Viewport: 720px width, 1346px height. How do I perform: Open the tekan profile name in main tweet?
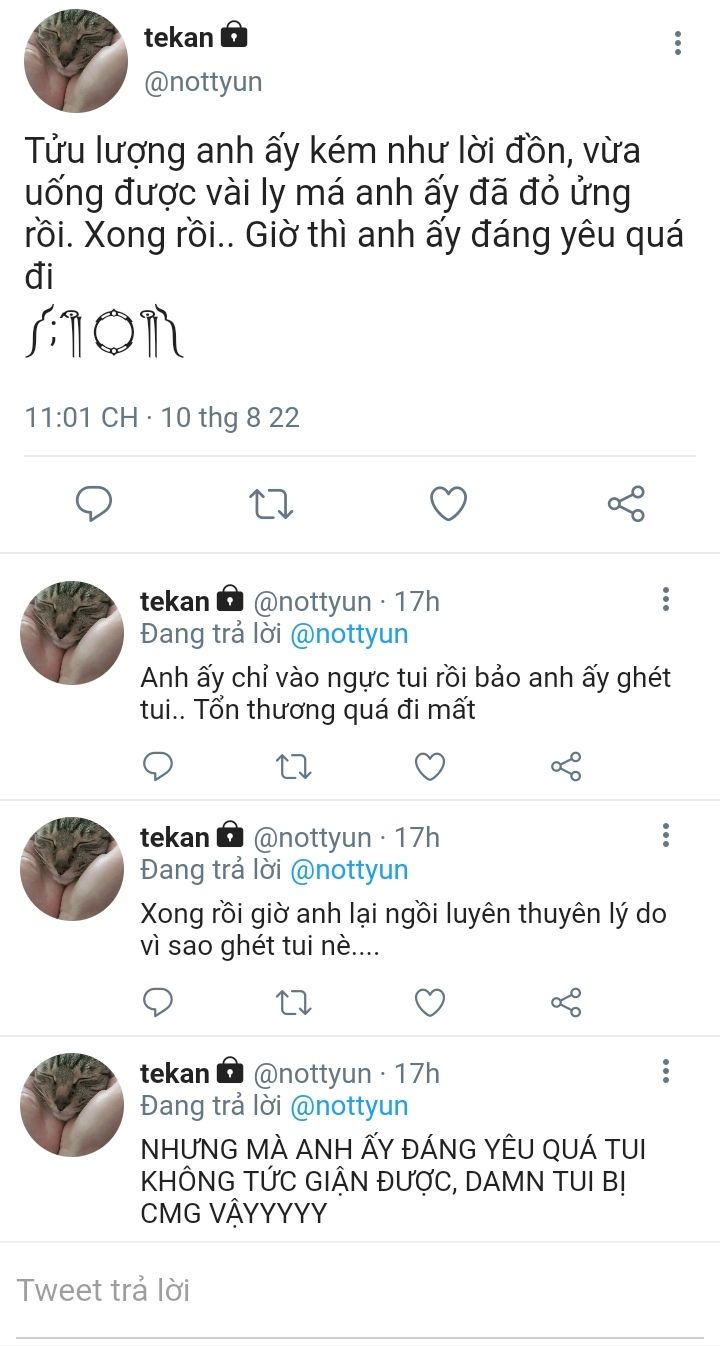179,38
